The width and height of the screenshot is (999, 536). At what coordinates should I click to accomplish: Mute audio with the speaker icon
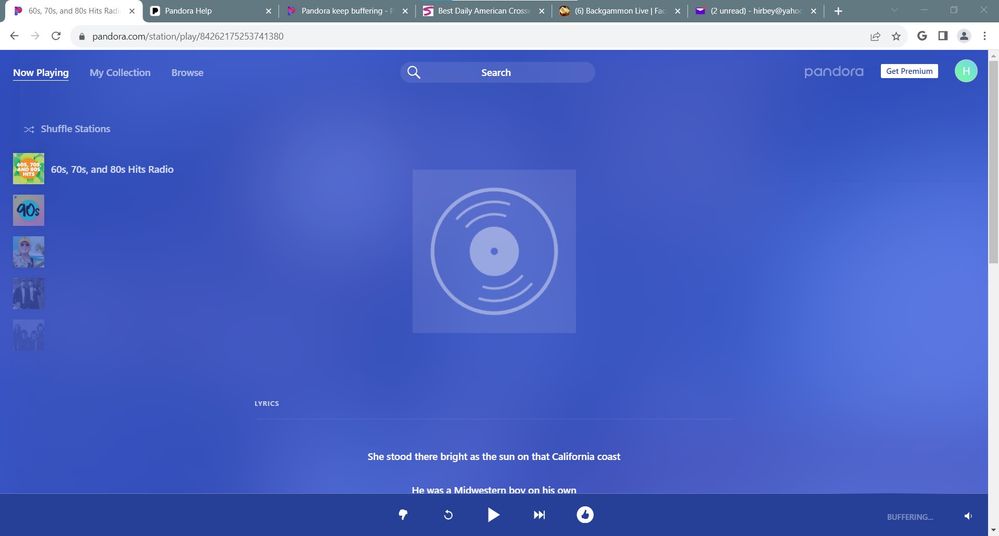pyautogui.click(x=968, y=516)
